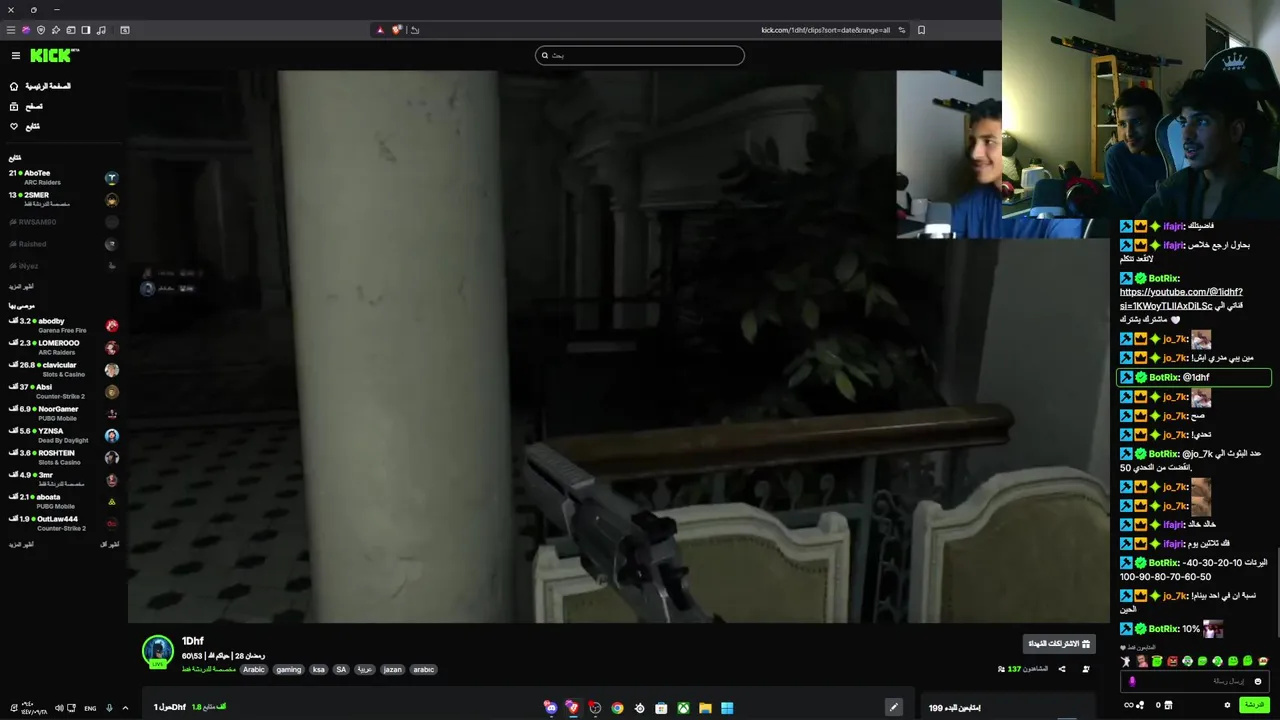Select the ksa tag chip

[318, 670]
